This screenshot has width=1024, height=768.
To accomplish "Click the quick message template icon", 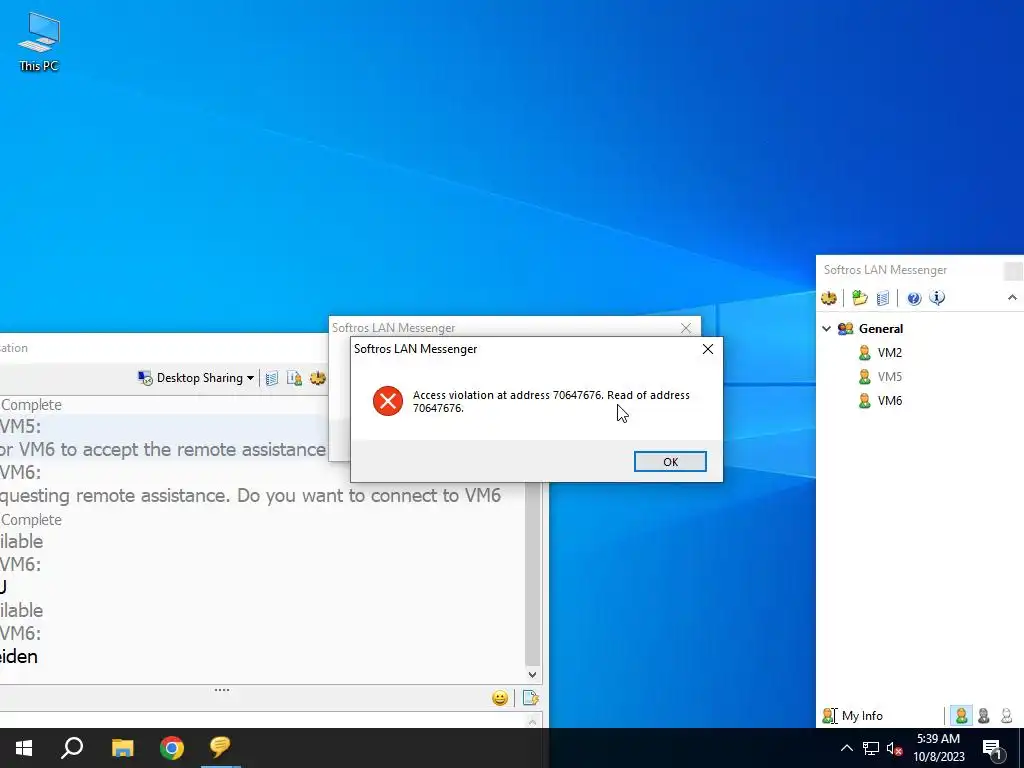I will [530, 698].
